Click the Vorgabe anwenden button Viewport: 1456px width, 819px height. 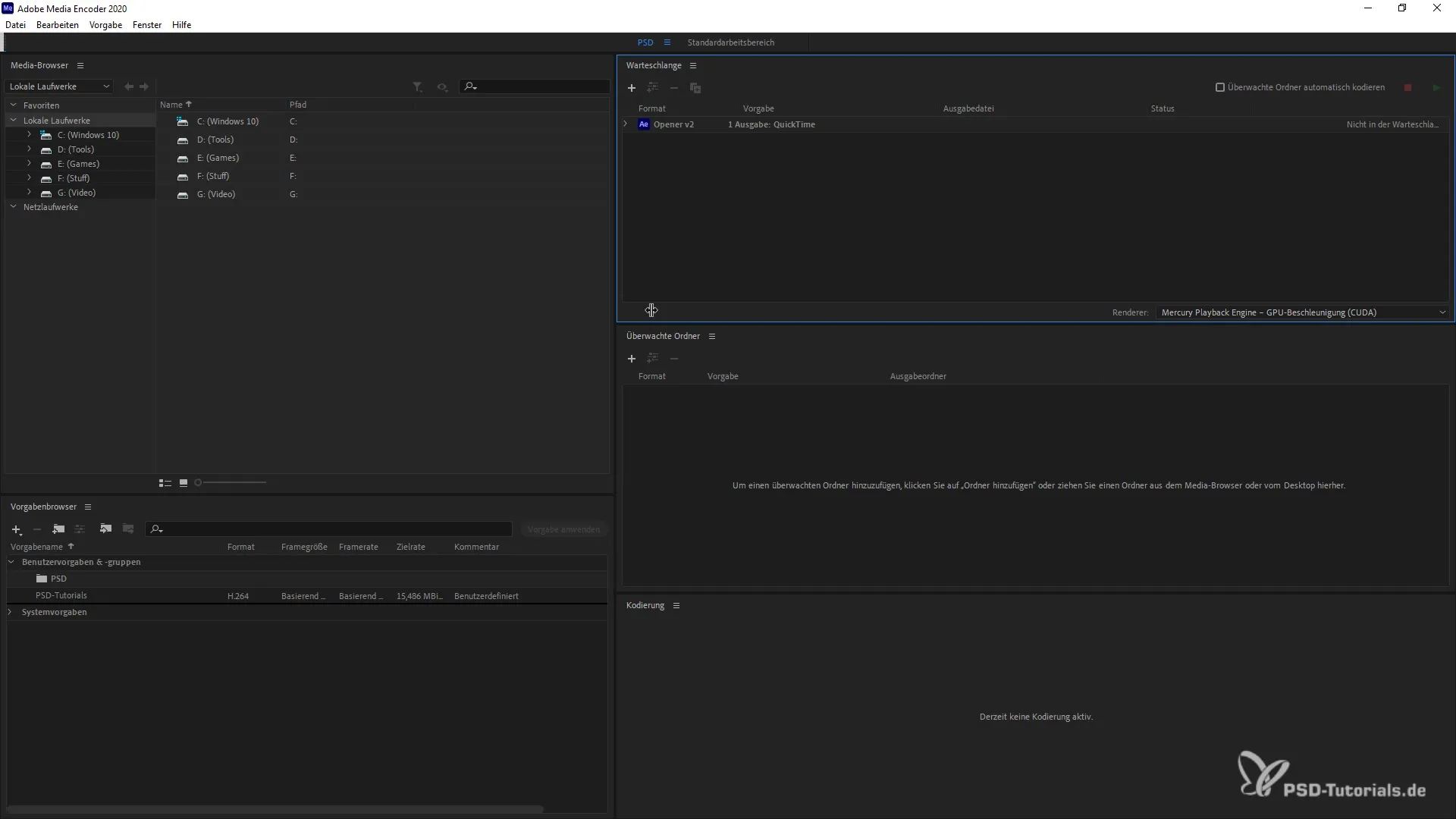point(563,529)
